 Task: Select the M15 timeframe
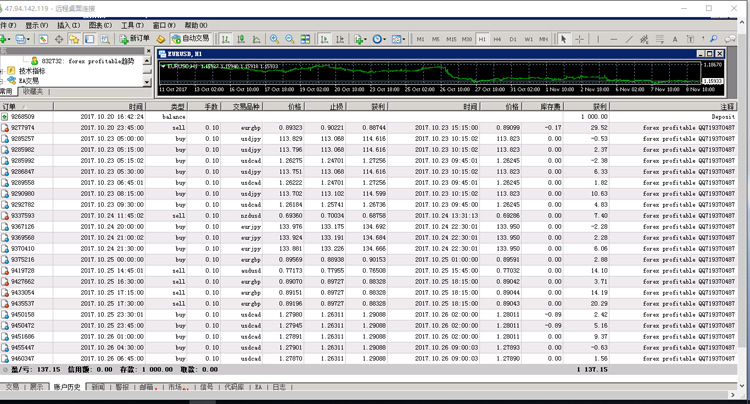(x=451, y=39)
